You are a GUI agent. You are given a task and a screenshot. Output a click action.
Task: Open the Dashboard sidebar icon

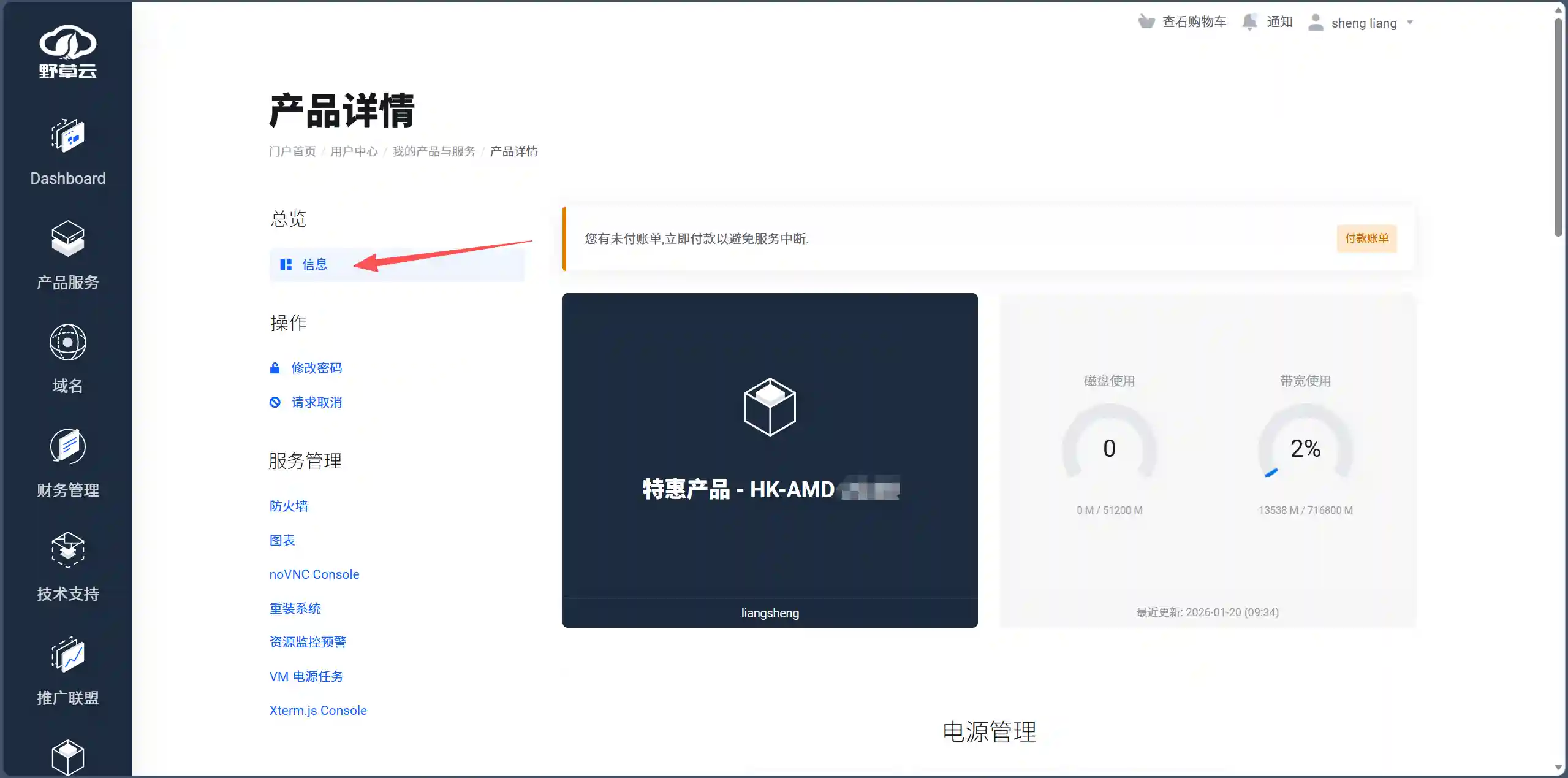point(68,135)
